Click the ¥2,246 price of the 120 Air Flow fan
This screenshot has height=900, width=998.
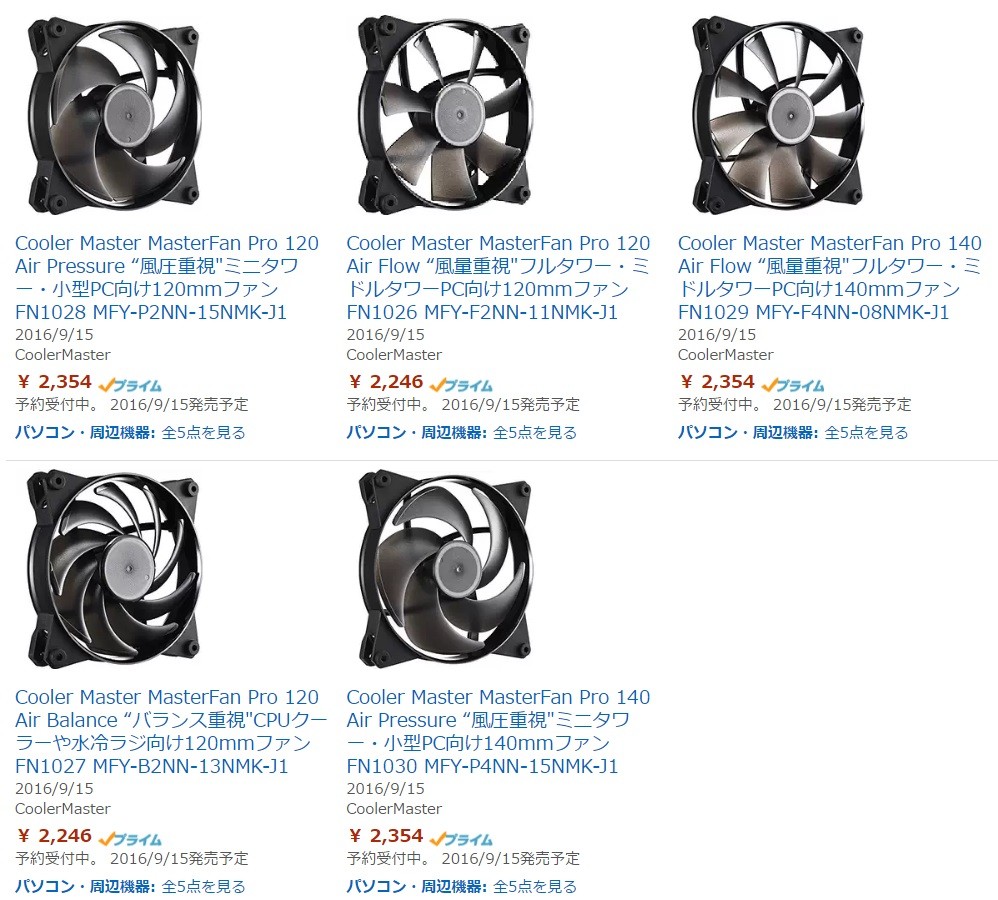pos(386,382)
